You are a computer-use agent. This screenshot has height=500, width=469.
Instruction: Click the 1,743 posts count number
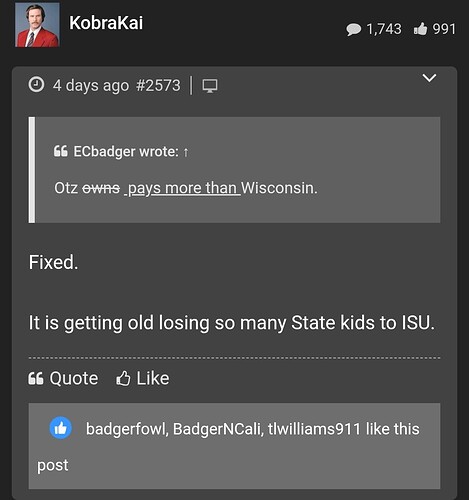coord(384,29)
